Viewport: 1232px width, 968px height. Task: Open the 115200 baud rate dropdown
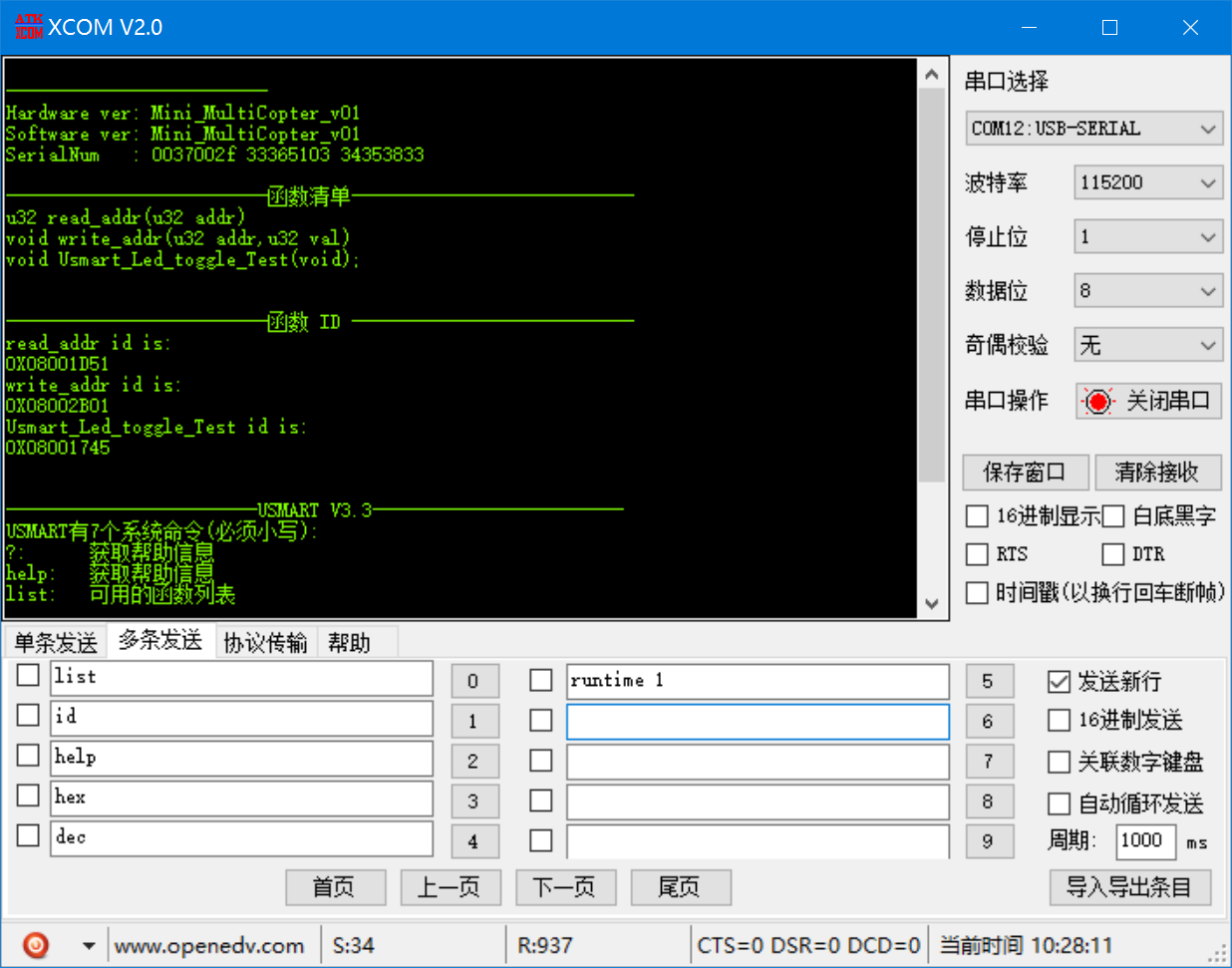1148,182
